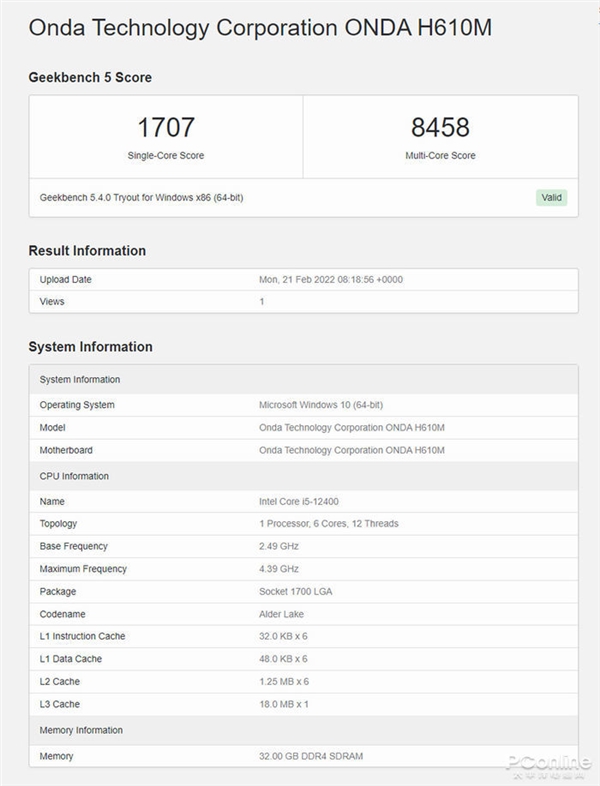Click the 'L3 Cache' row label
The height and width of the screenshot is (786, 600).
60,704
